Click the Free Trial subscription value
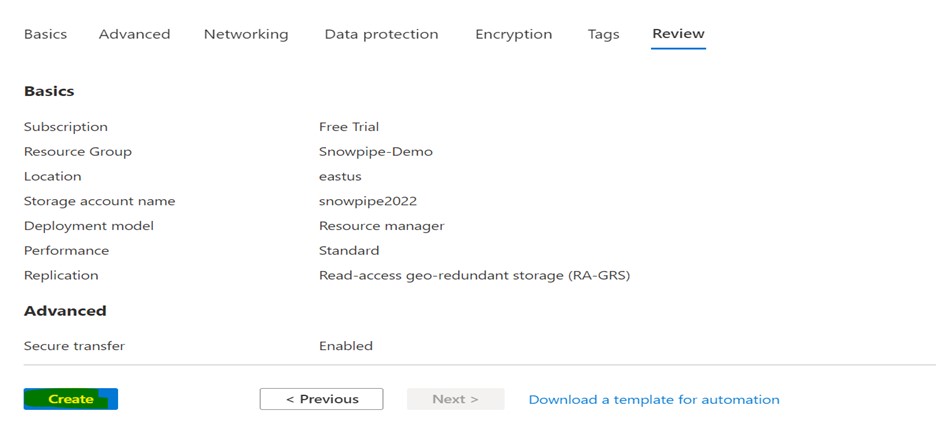This screenshot has height=431, width=936. click(x=348, y=127)
